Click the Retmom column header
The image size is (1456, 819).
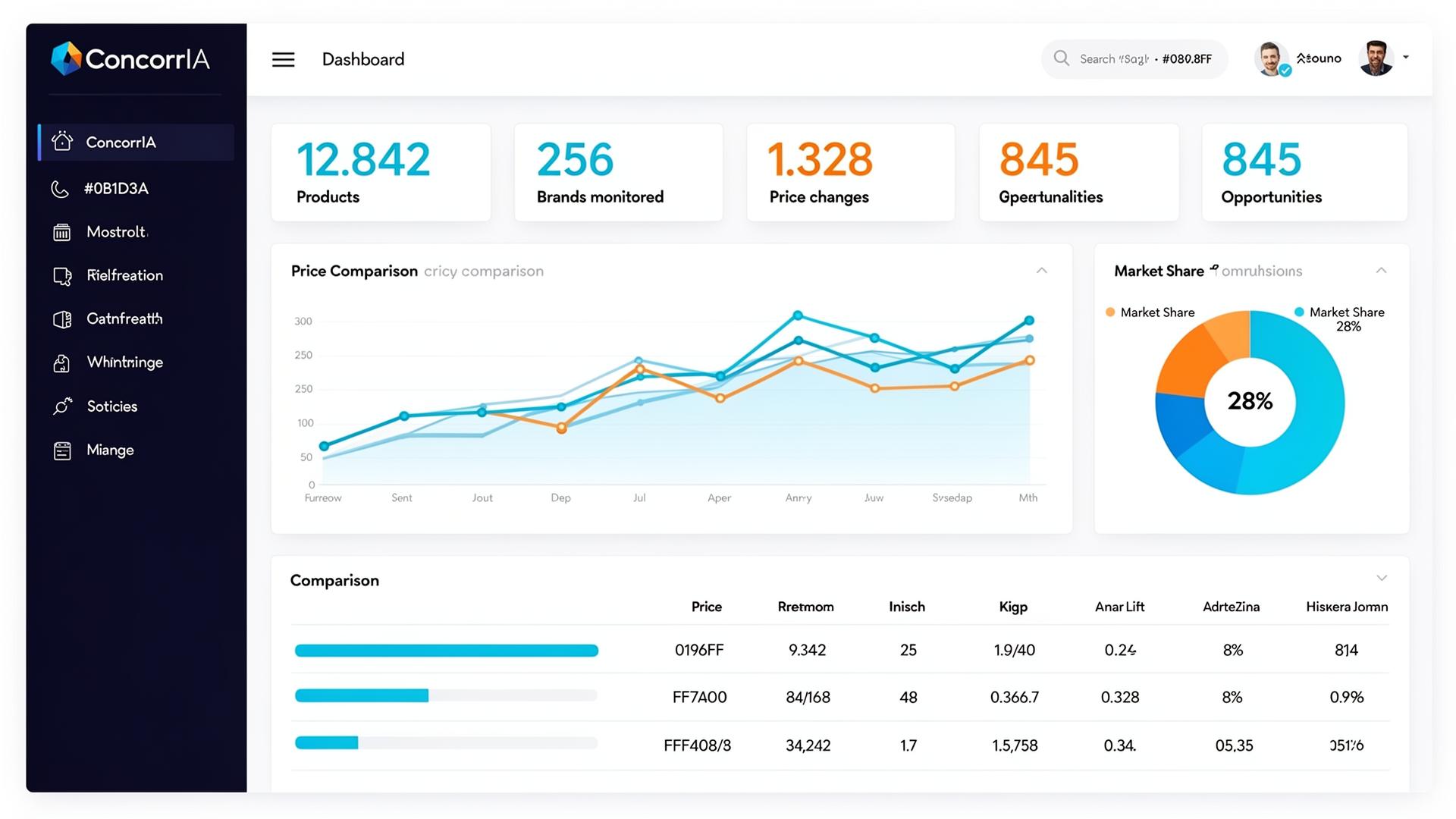click(x=805, y=607)
